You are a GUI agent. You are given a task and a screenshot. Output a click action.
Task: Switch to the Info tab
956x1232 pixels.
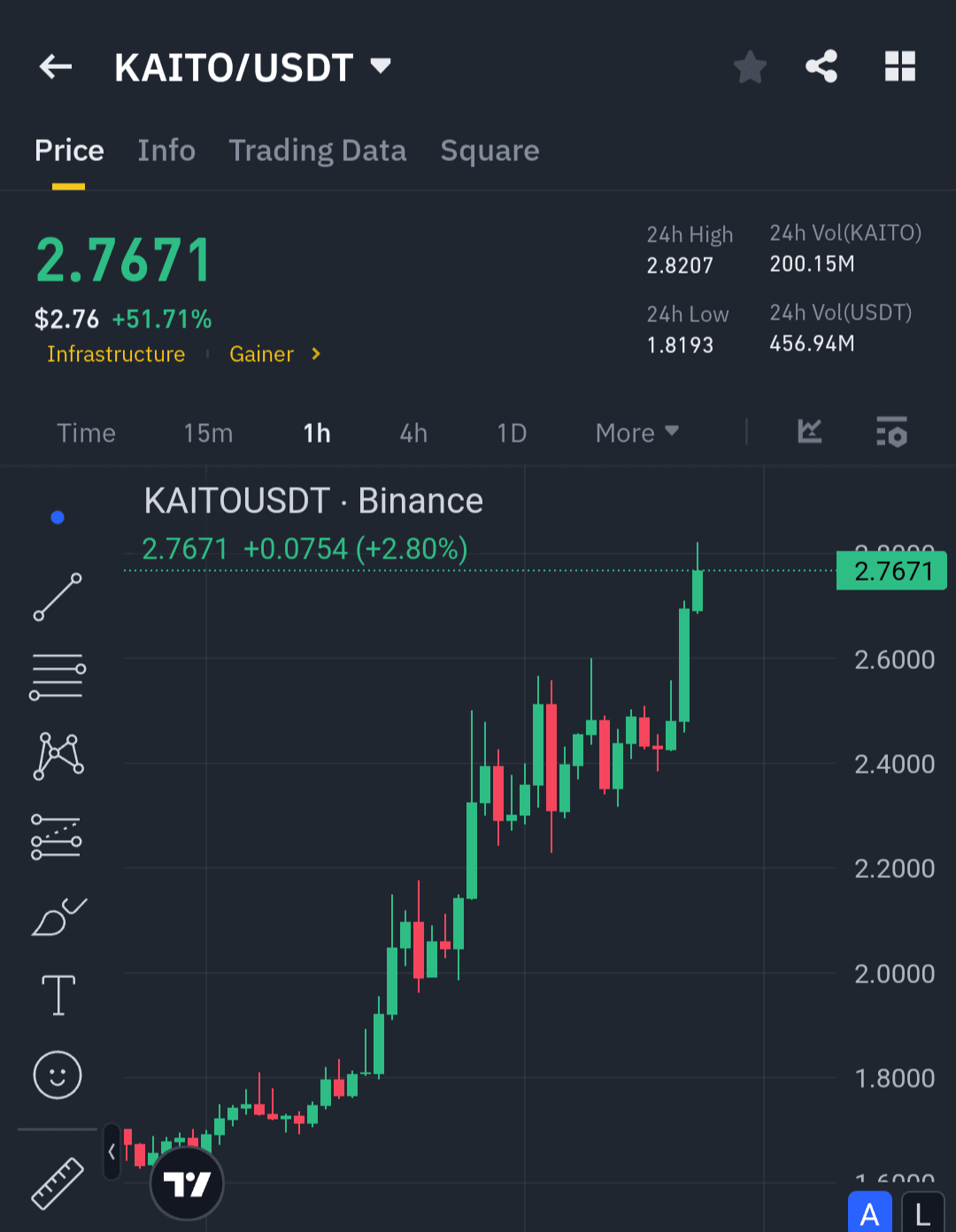click(x=166, y=150)
